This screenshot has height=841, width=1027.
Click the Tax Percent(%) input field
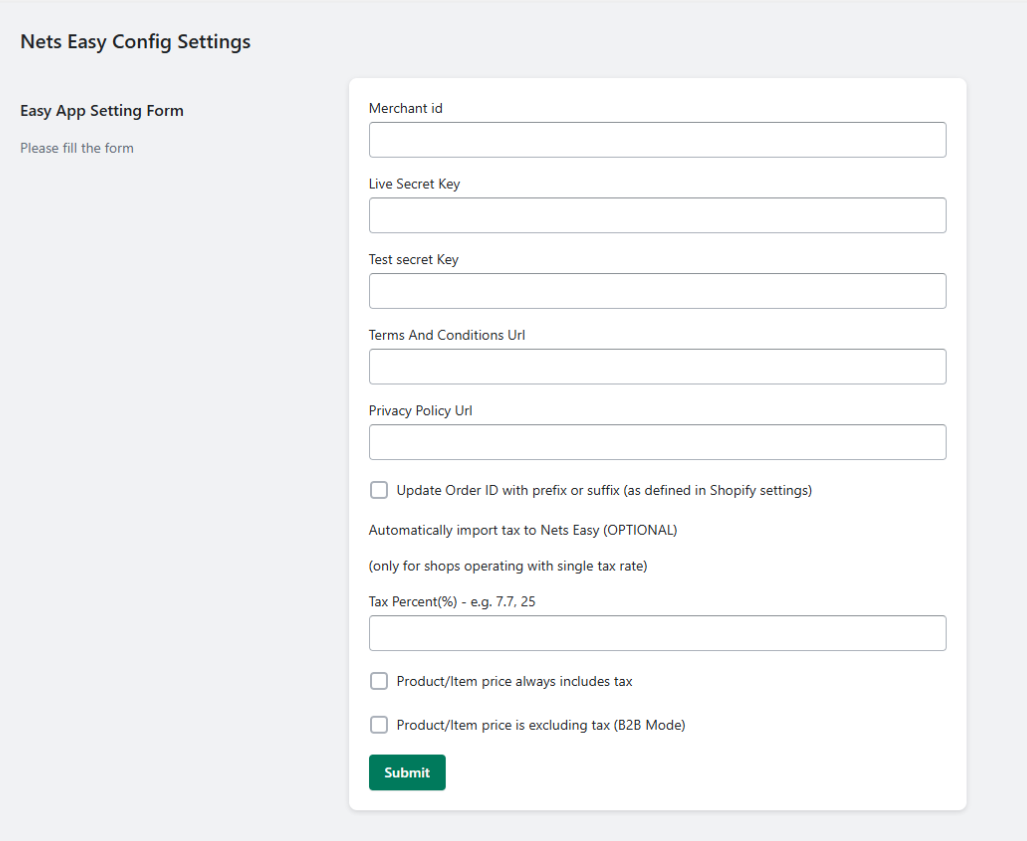[657, 633]
